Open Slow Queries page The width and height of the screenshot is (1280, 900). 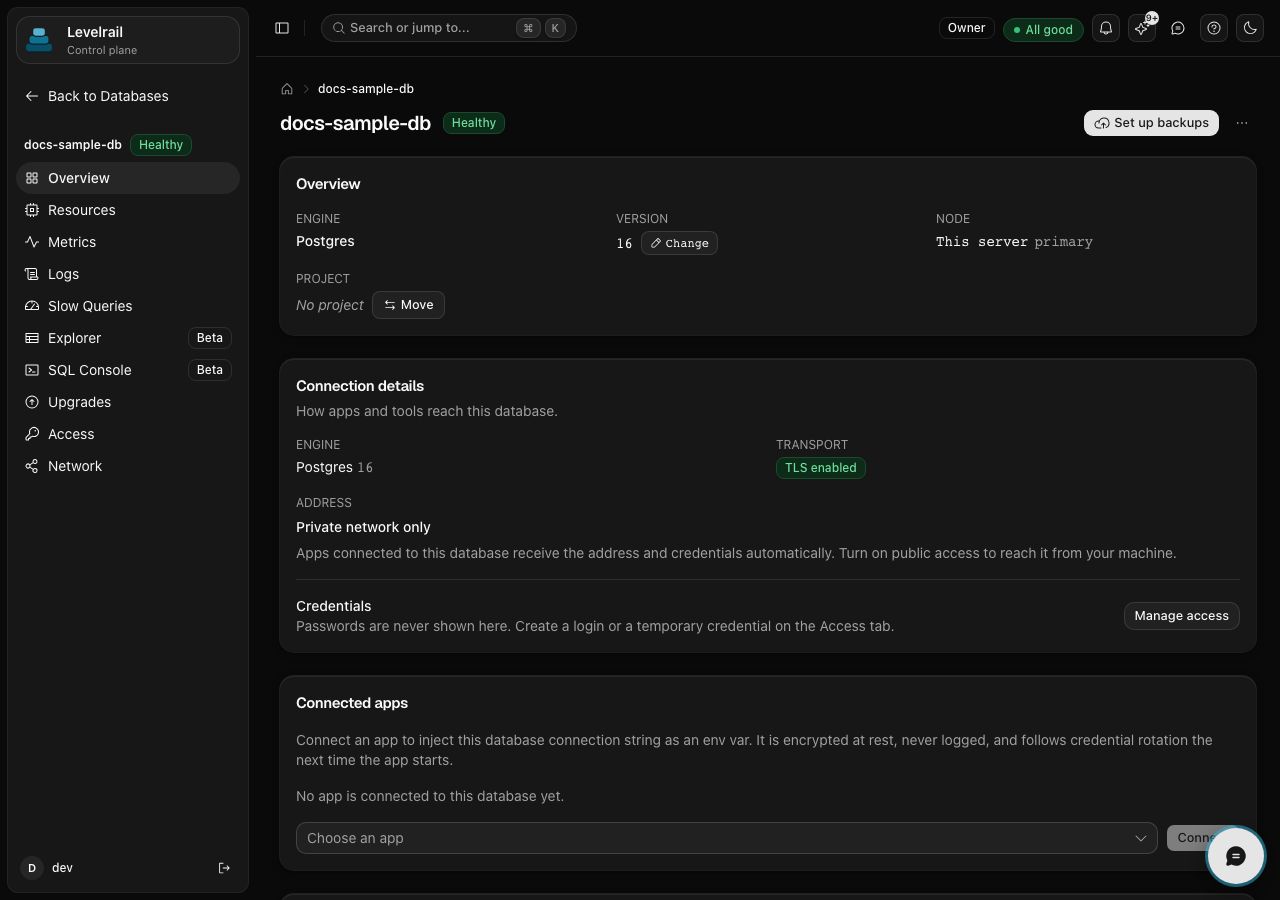click(128, 306)
